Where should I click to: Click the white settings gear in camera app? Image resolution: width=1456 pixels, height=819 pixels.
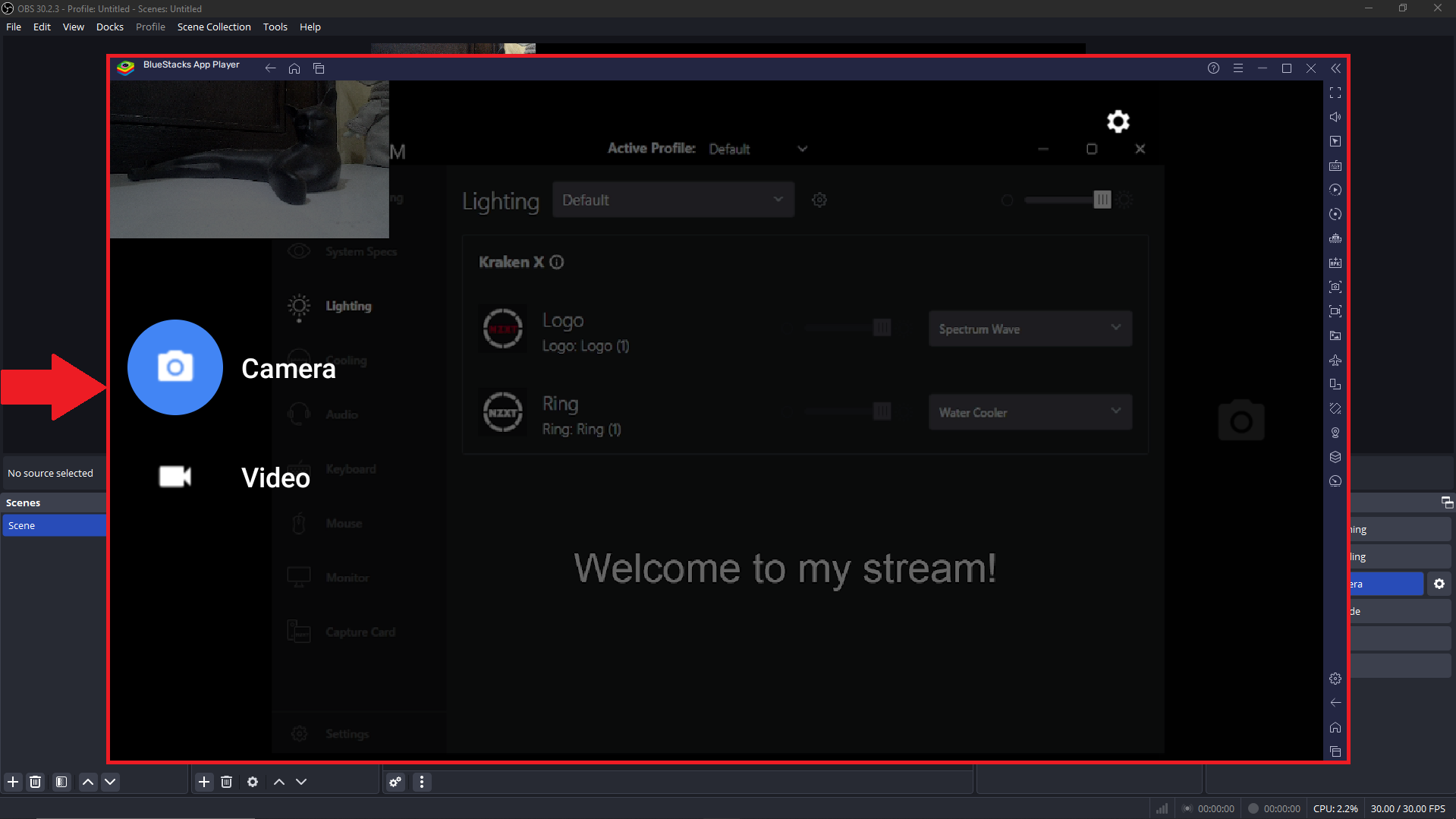(x=1118, y=121)
